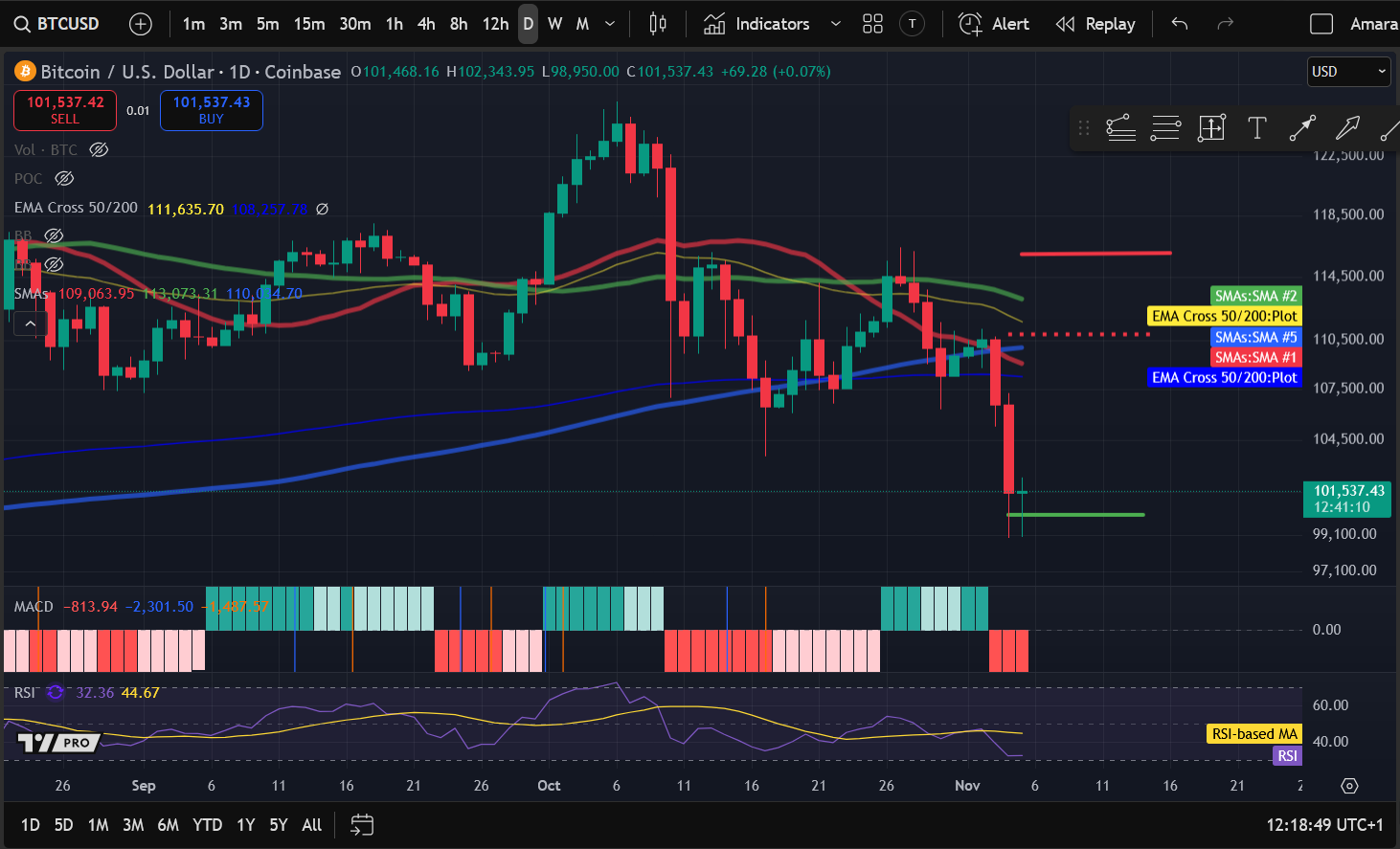1400x849 pixels.
Task: Open the bar type comparison icon
Action: point(657,23)
